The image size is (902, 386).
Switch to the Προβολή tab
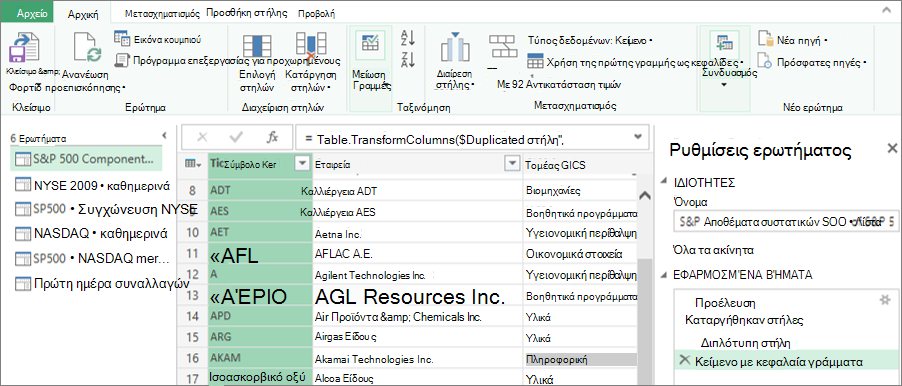coord(316,13)
